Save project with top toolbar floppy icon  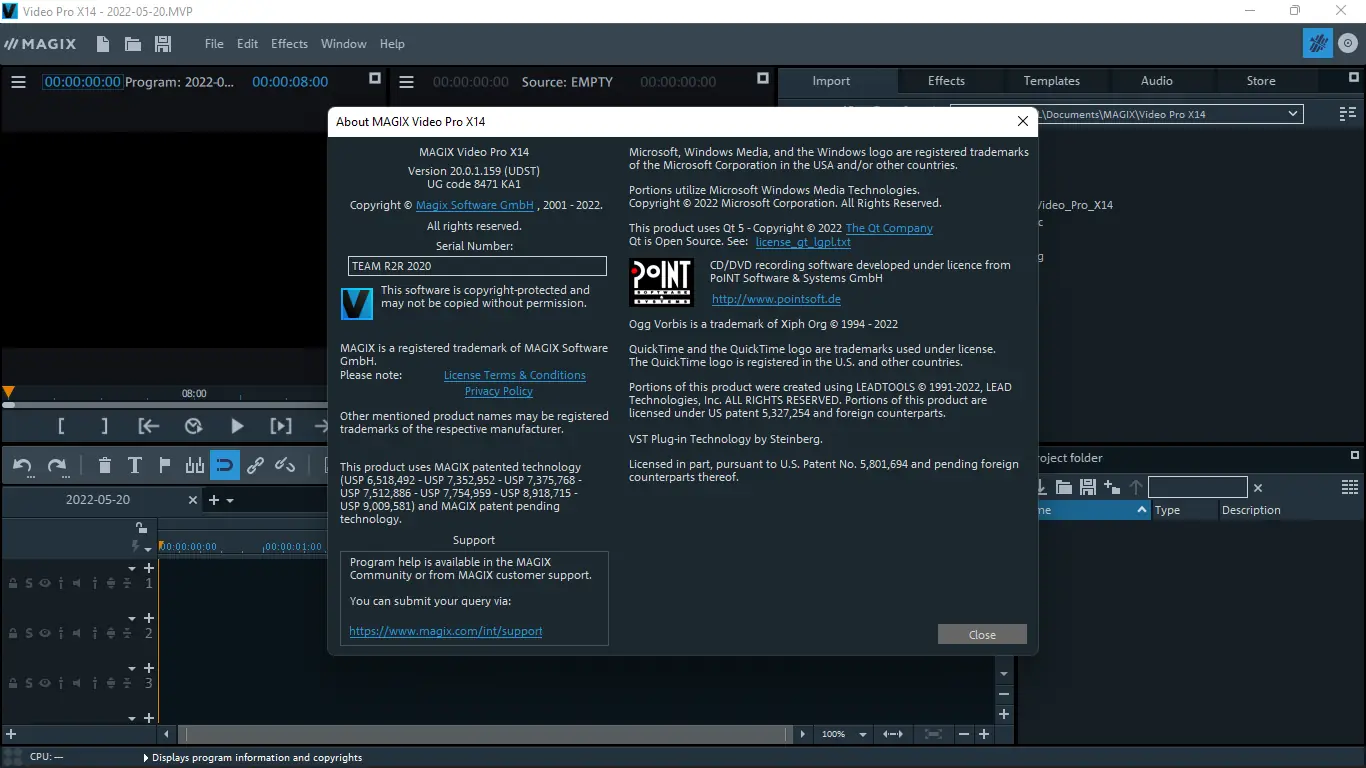tap(163, 44)
